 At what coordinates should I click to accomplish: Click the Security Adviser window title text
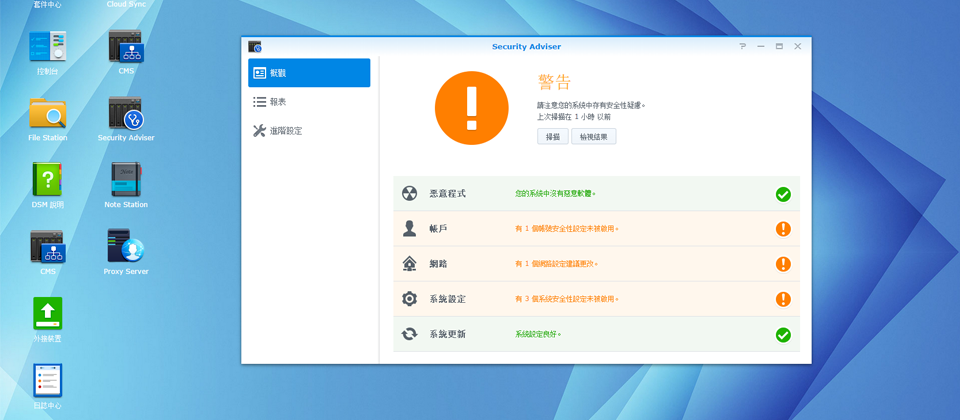(x=527, y=47)
